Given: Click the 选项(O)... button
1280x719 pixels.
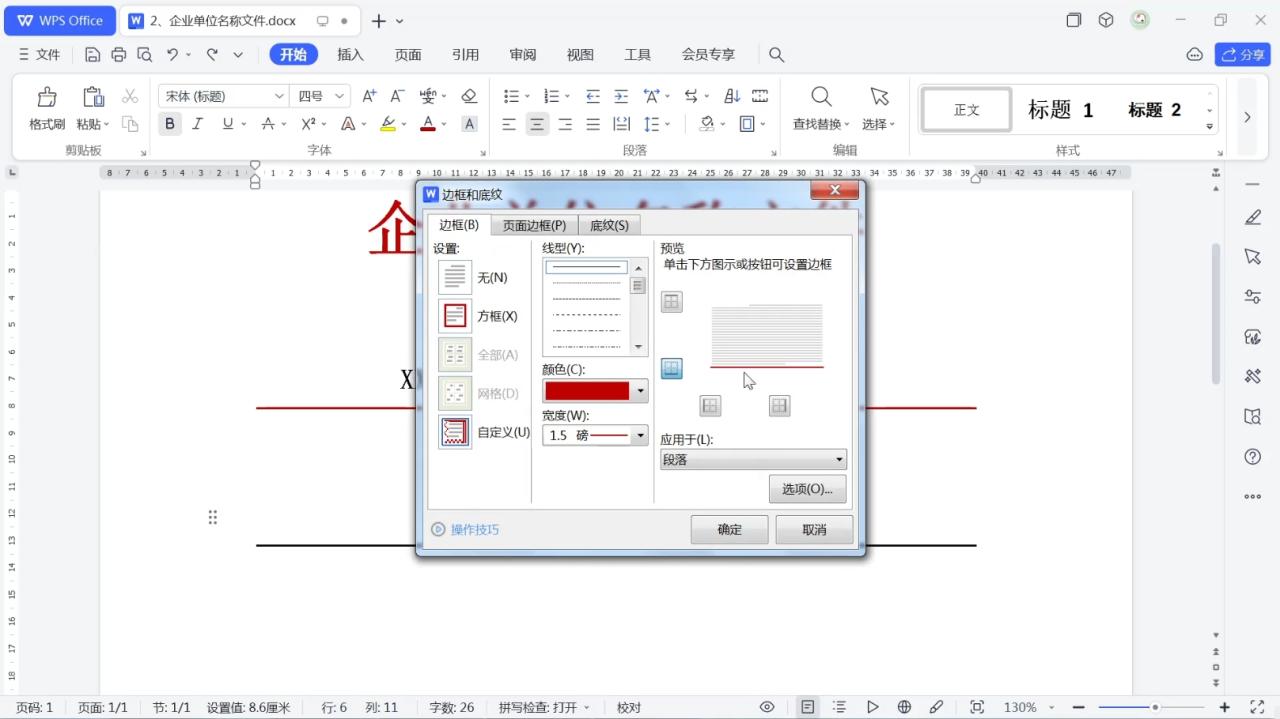Looking at the screenshot, I should [x=807, y=489].
